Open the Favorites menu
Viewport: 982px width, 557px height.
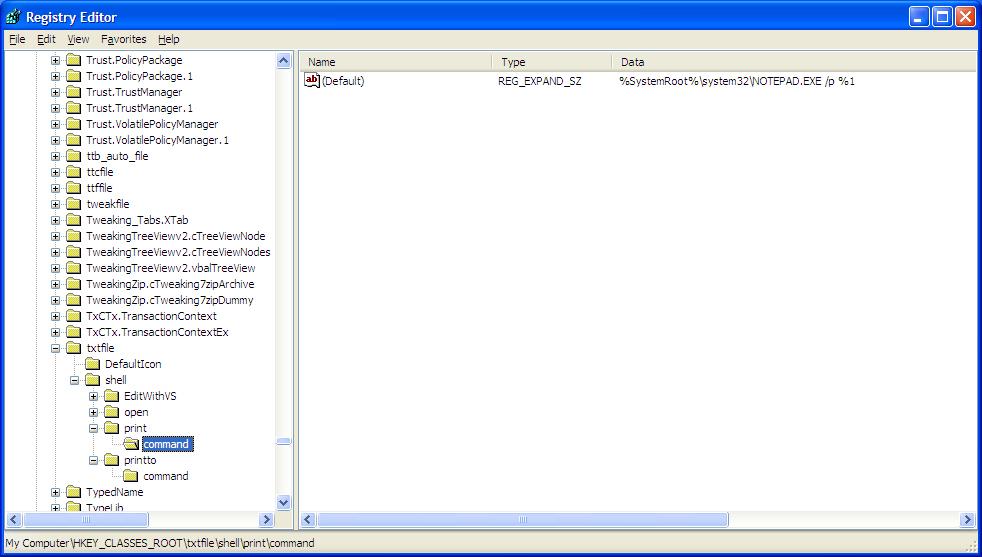[x=123, y=39]
